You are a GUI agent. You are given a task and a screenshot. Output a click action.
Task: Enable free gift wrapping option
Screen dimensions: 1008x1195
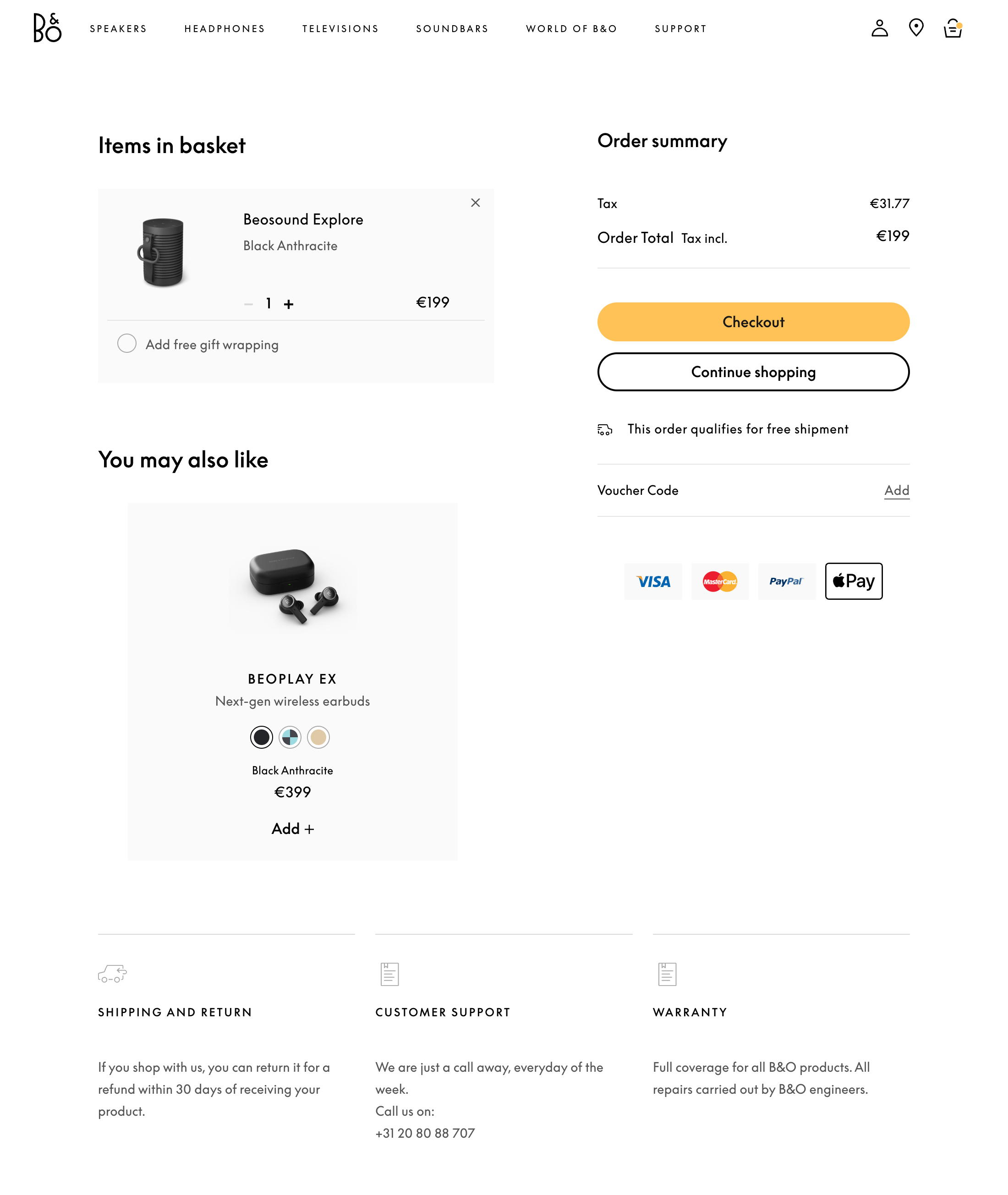point(127,344)
